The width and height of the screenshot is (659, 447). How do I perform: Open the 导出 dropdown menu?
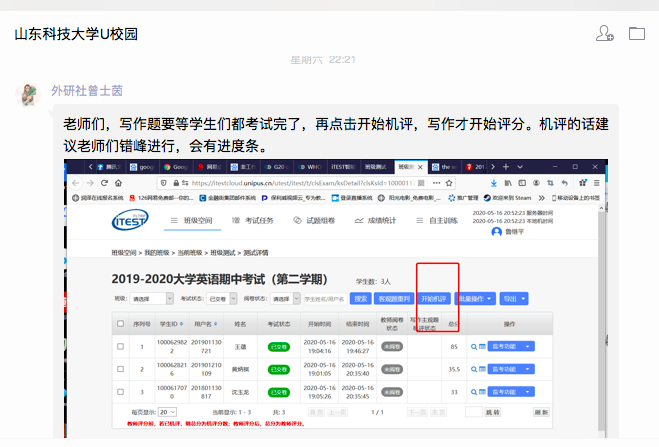513,298
